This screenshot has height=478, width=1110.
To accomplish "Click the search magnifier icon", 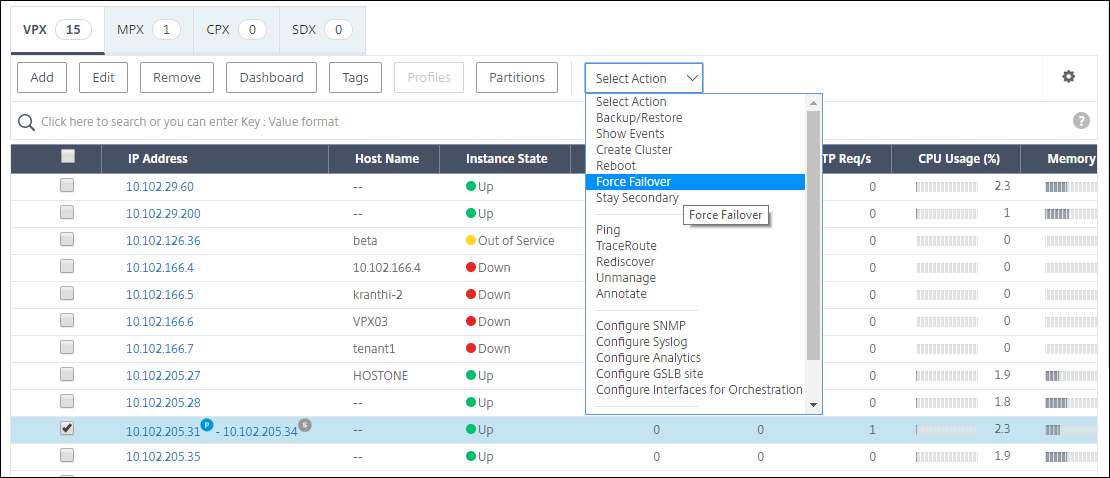I will pos(26,122).
